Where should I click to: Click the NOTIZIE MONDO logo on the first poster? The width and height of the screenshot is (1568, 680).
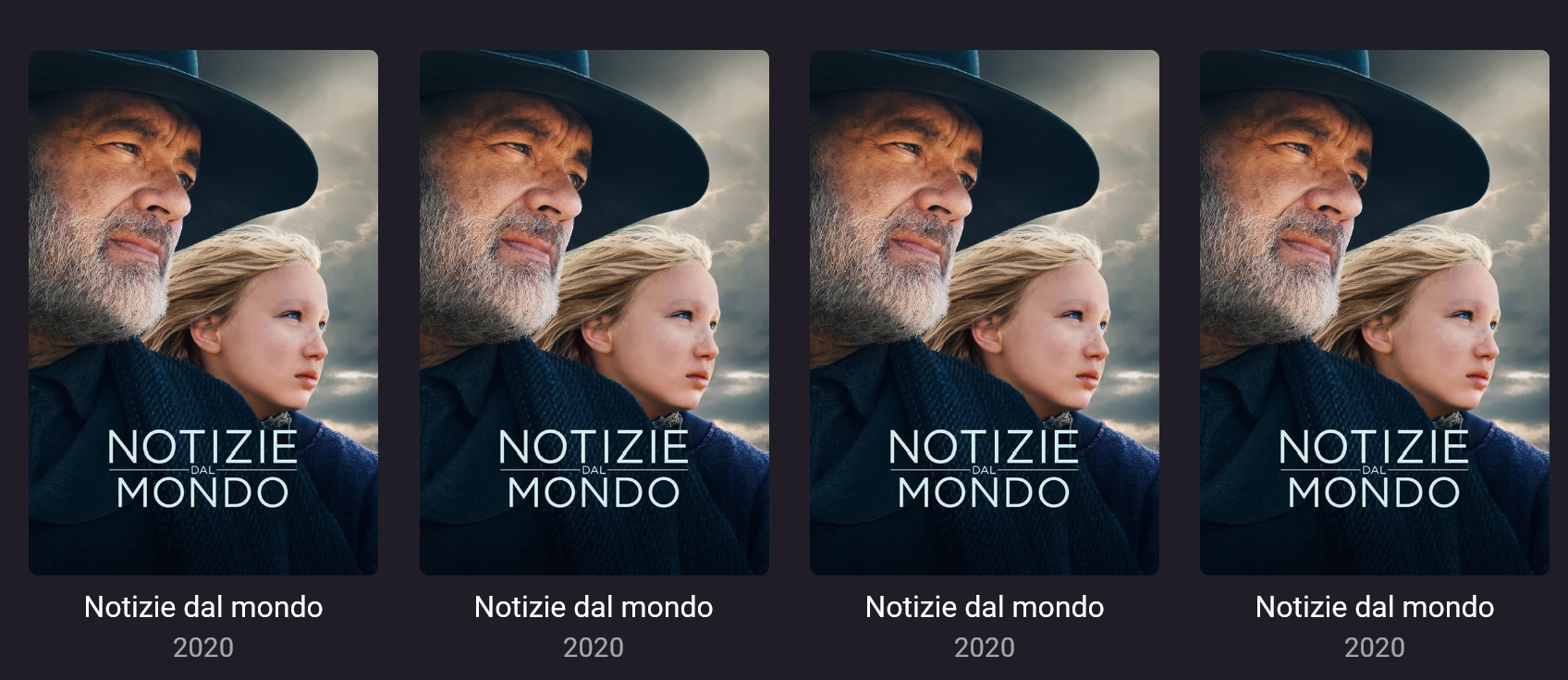[203, 469]
